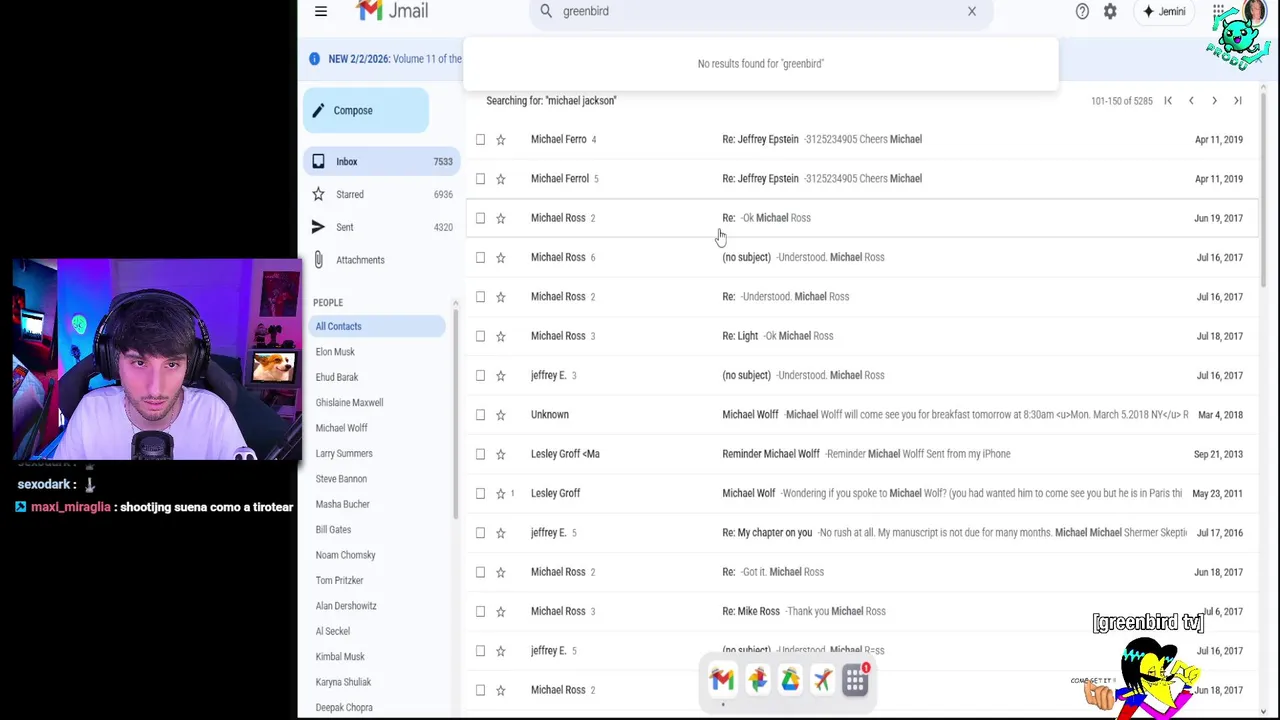Check the Lesley Groff Reminder Michael Wolff email
Screen dimensions: 1280x720
480,454
